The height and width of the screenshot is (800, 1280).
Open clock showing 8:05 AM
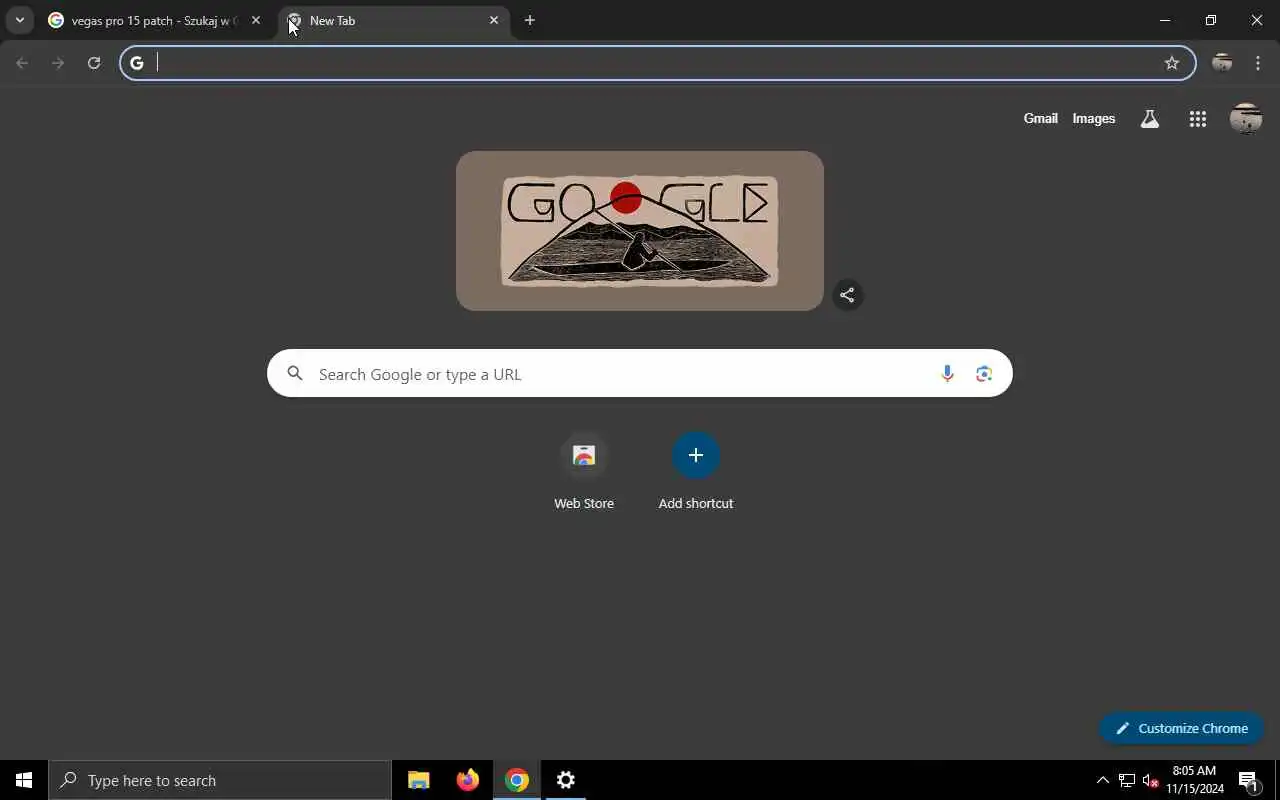pyautogui.click(x=1195, y=780)
